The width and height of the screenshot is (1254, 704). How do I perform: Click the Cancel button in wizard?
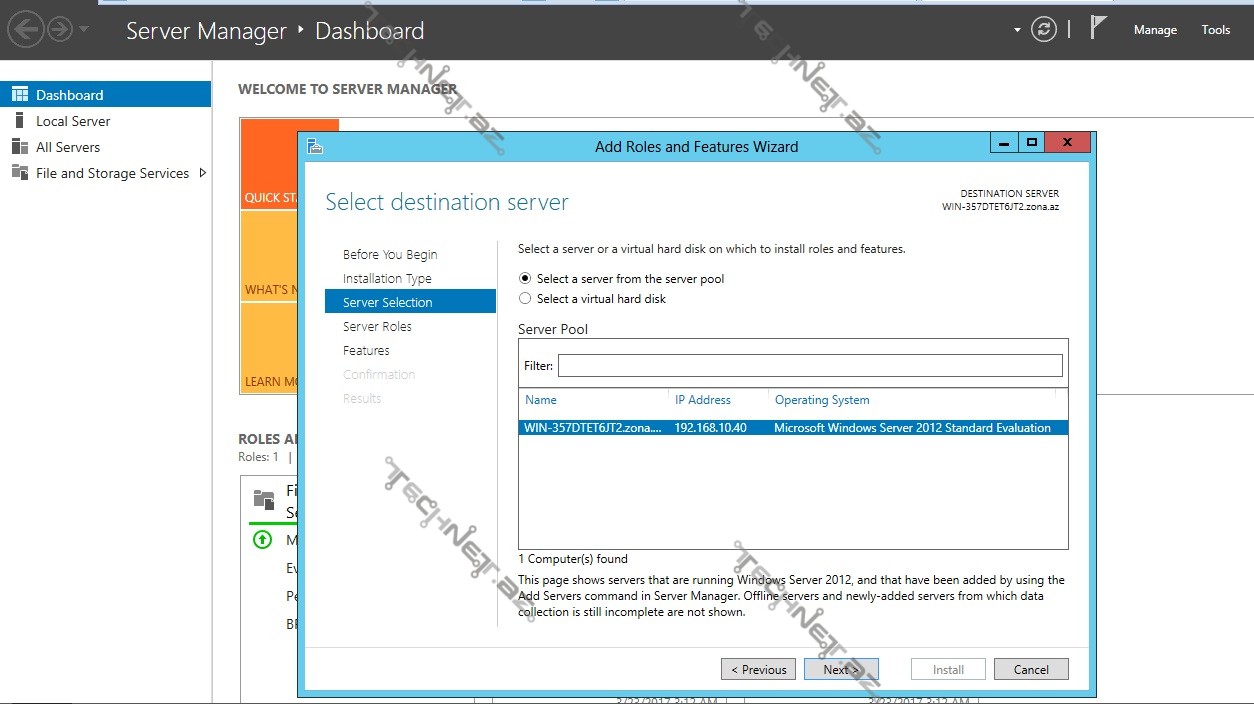click(x=1031, y=670)
